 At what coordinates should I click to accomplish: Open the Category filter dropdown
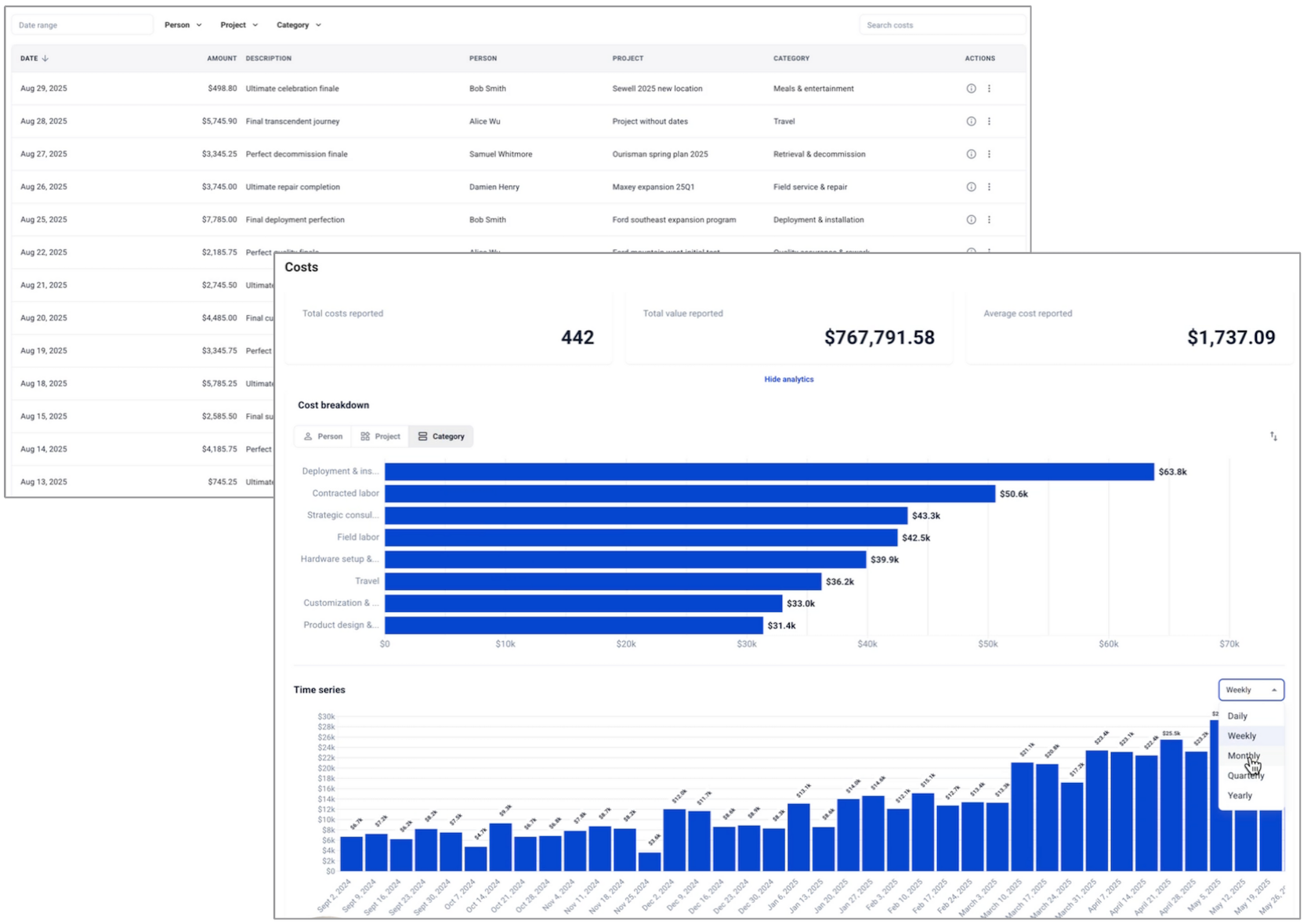click(x=298, y=24)
